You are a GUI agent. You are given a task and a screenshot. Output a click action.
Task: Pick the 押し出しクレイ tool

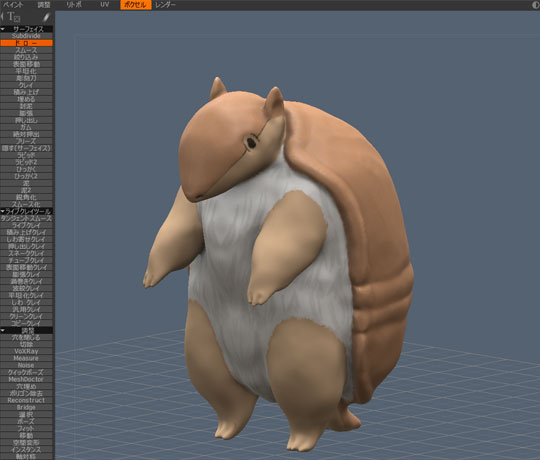tap(27, 246)
